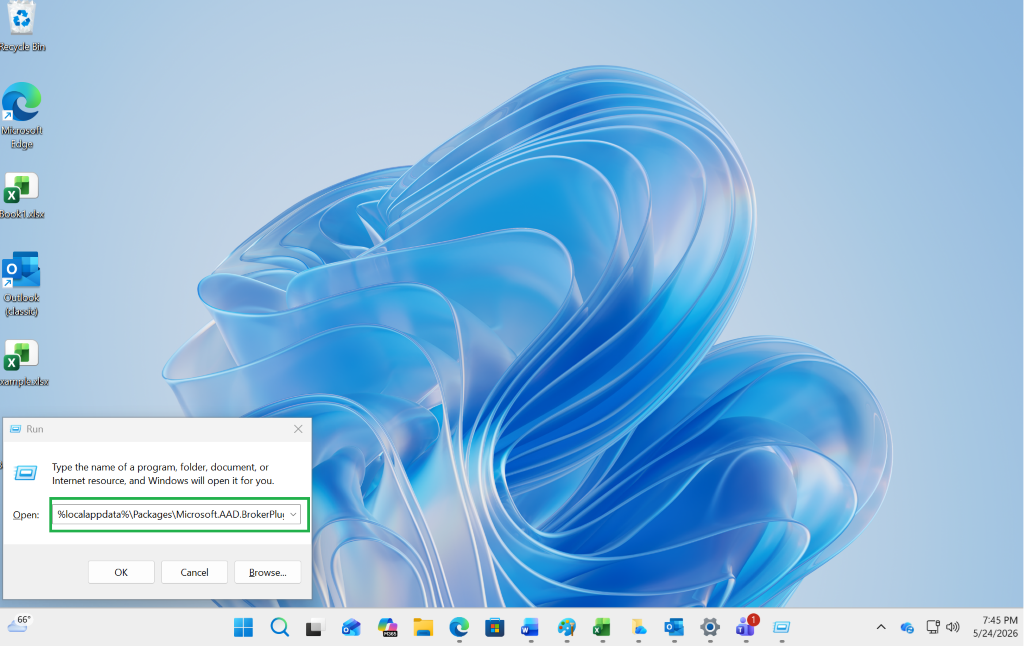1024x646 pixels.
Task: Close the Run dialog with X
Action: 298,429
